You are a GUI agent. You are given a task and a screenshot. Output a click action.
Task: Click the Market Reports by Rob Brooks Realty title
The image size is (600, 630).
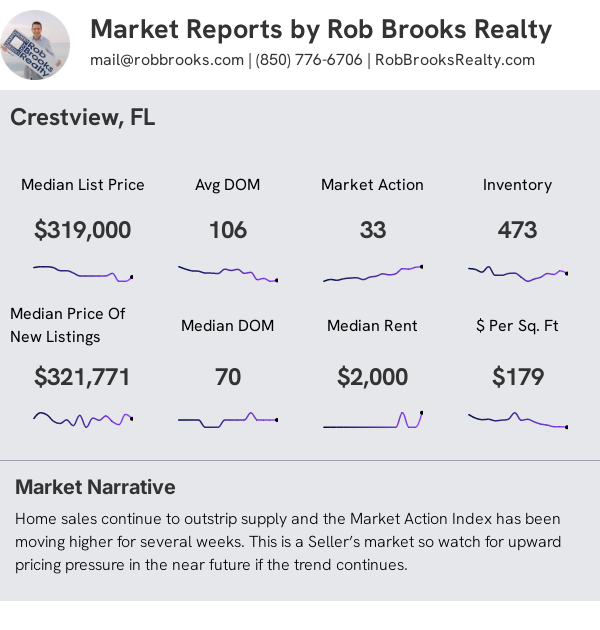coord(321,29)
